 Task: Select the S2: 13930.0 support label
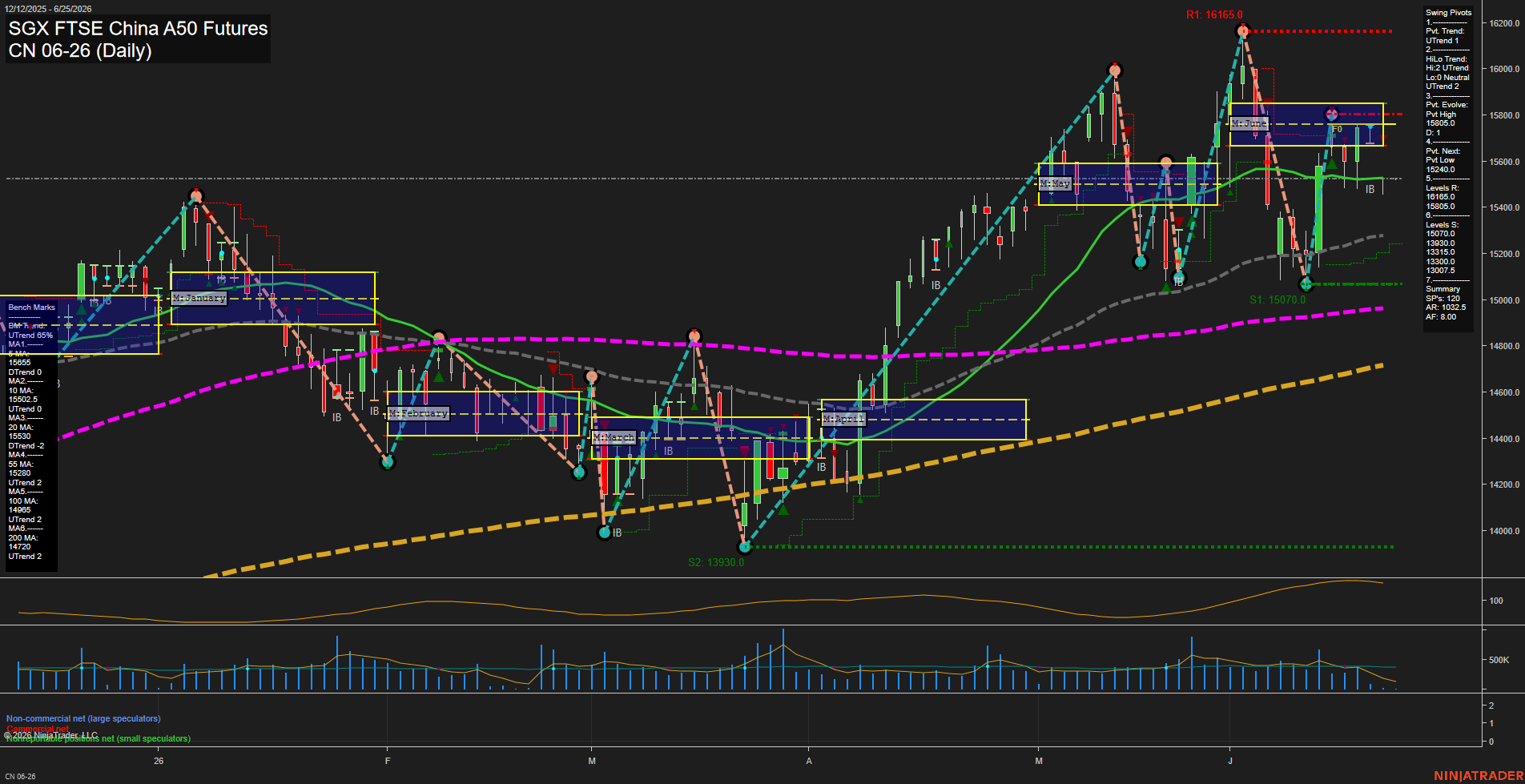coord(716,562)
